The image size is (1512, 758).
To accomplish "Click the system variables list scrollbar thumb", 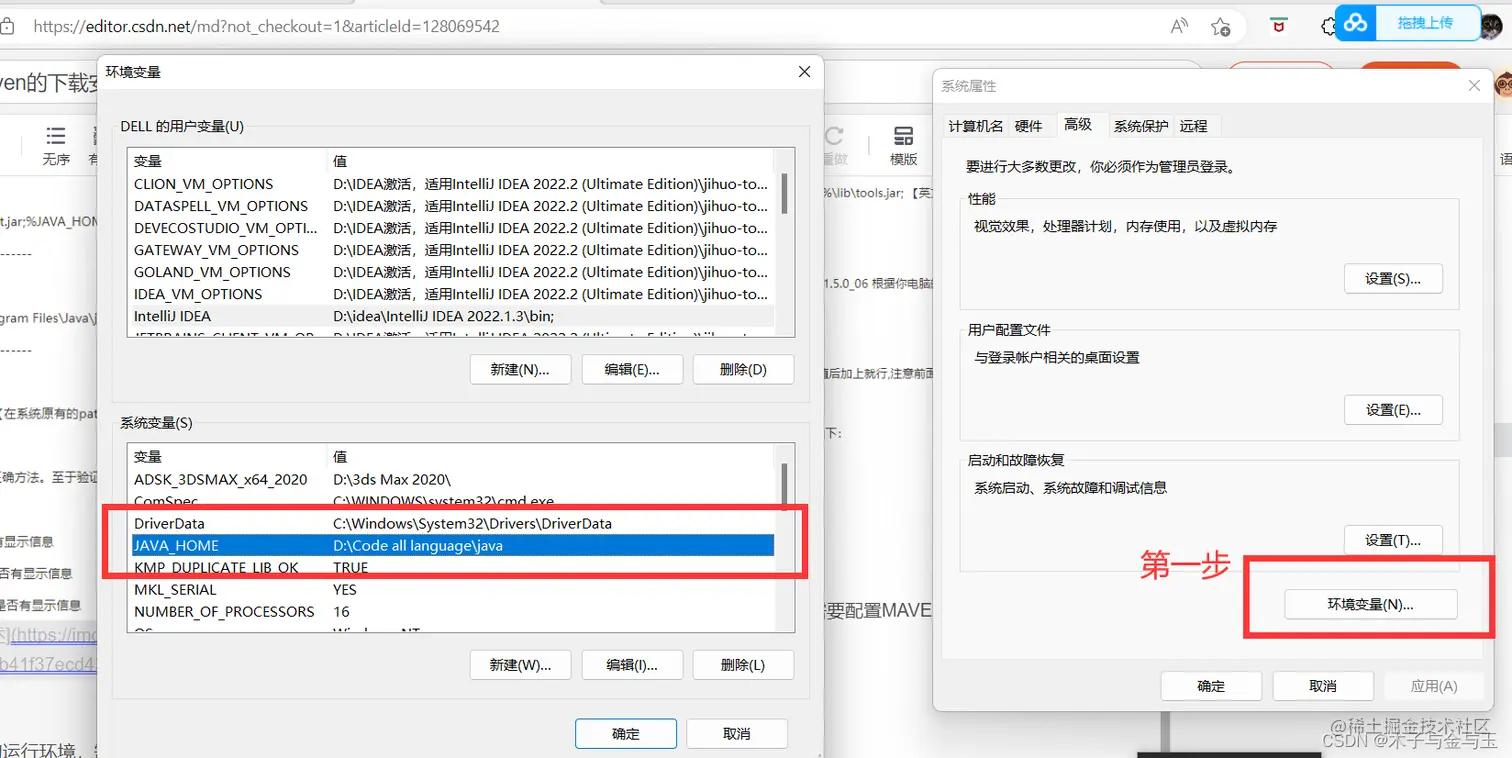I will 784,485.
